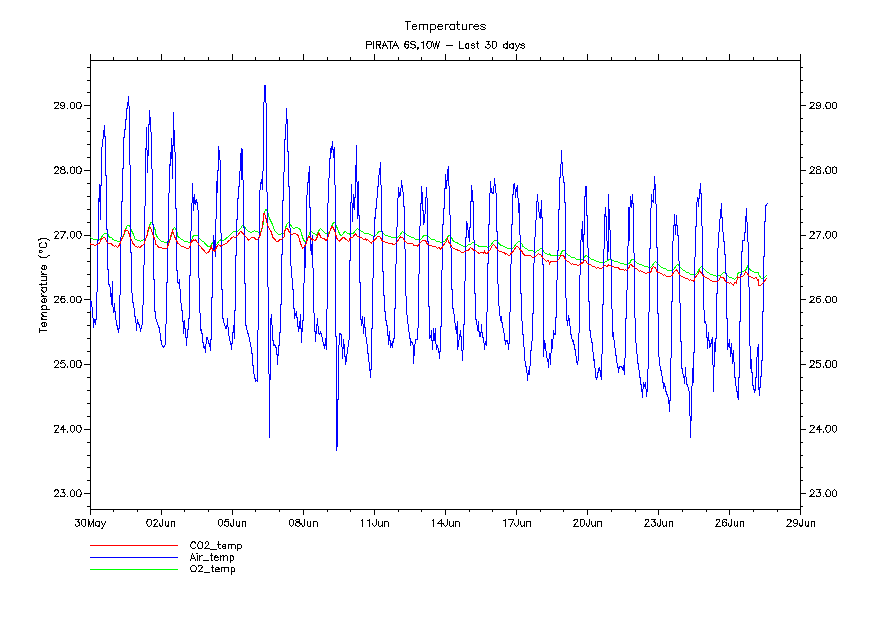This screenshot has height=630, width=891.
Task: Click the line sample beside CO2_temp
Action: coord(132,546)
